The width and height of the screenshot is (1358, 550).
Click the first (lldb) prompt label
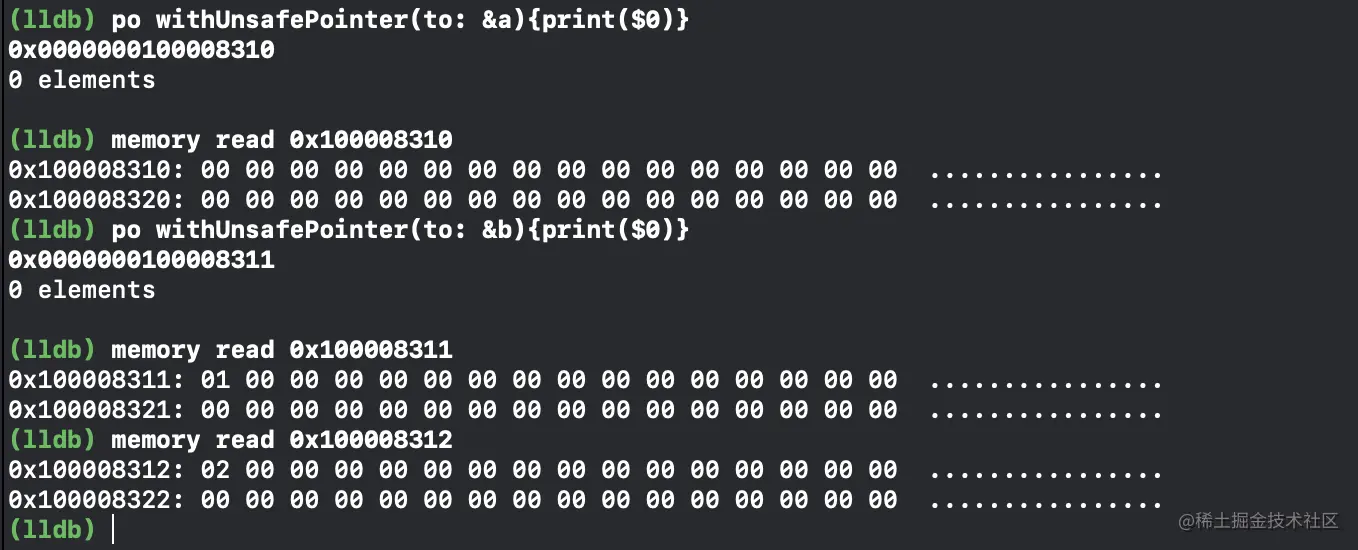[x=52, y=20]
